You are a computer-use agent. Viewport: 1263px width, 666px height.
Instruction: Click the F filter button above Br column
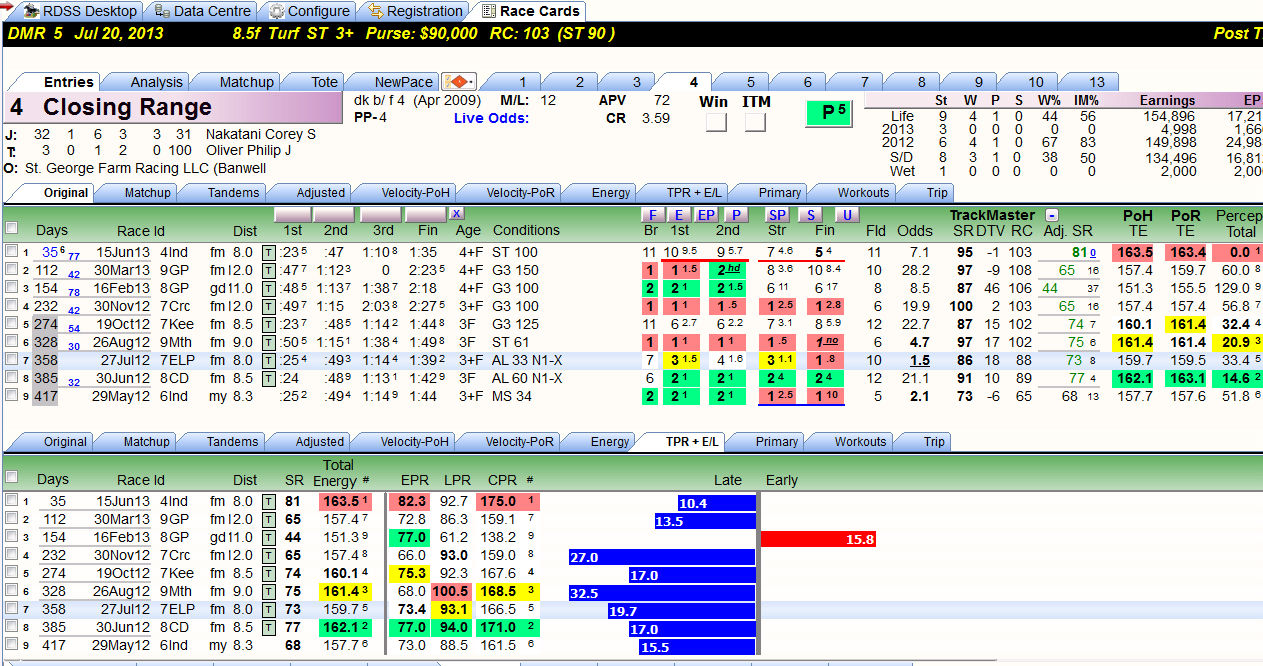click(652, 215)
